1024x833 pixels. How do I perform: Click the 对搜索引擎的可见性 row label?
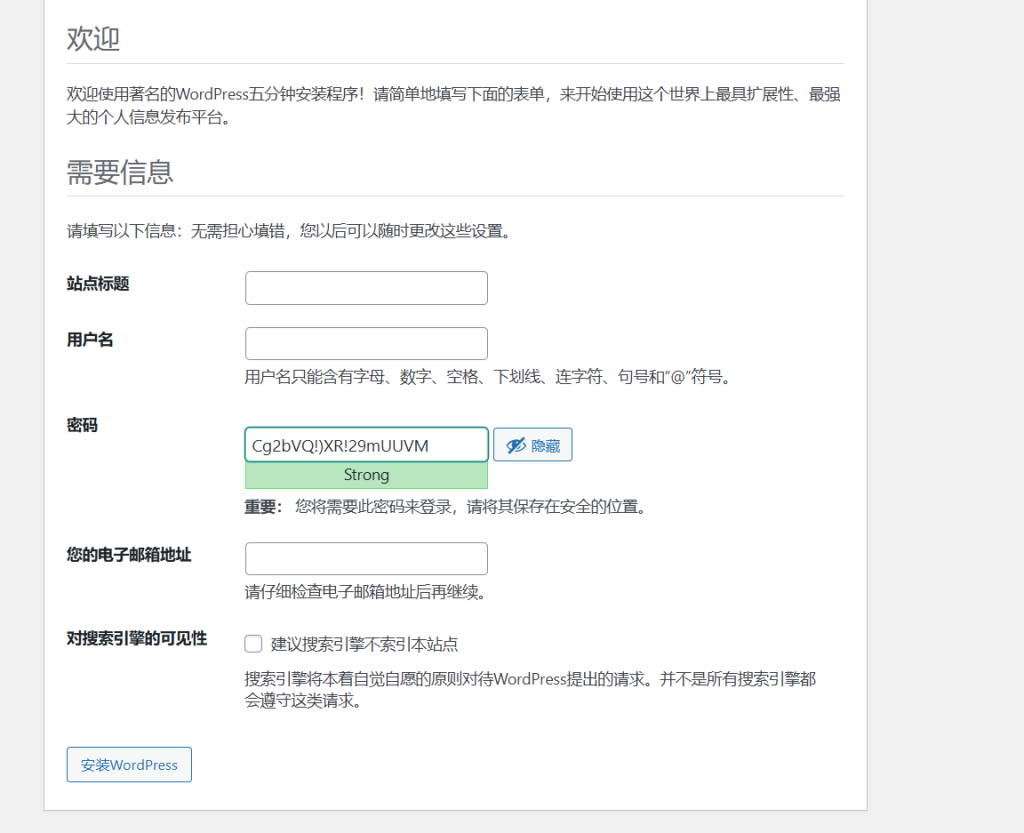[137, 638]
